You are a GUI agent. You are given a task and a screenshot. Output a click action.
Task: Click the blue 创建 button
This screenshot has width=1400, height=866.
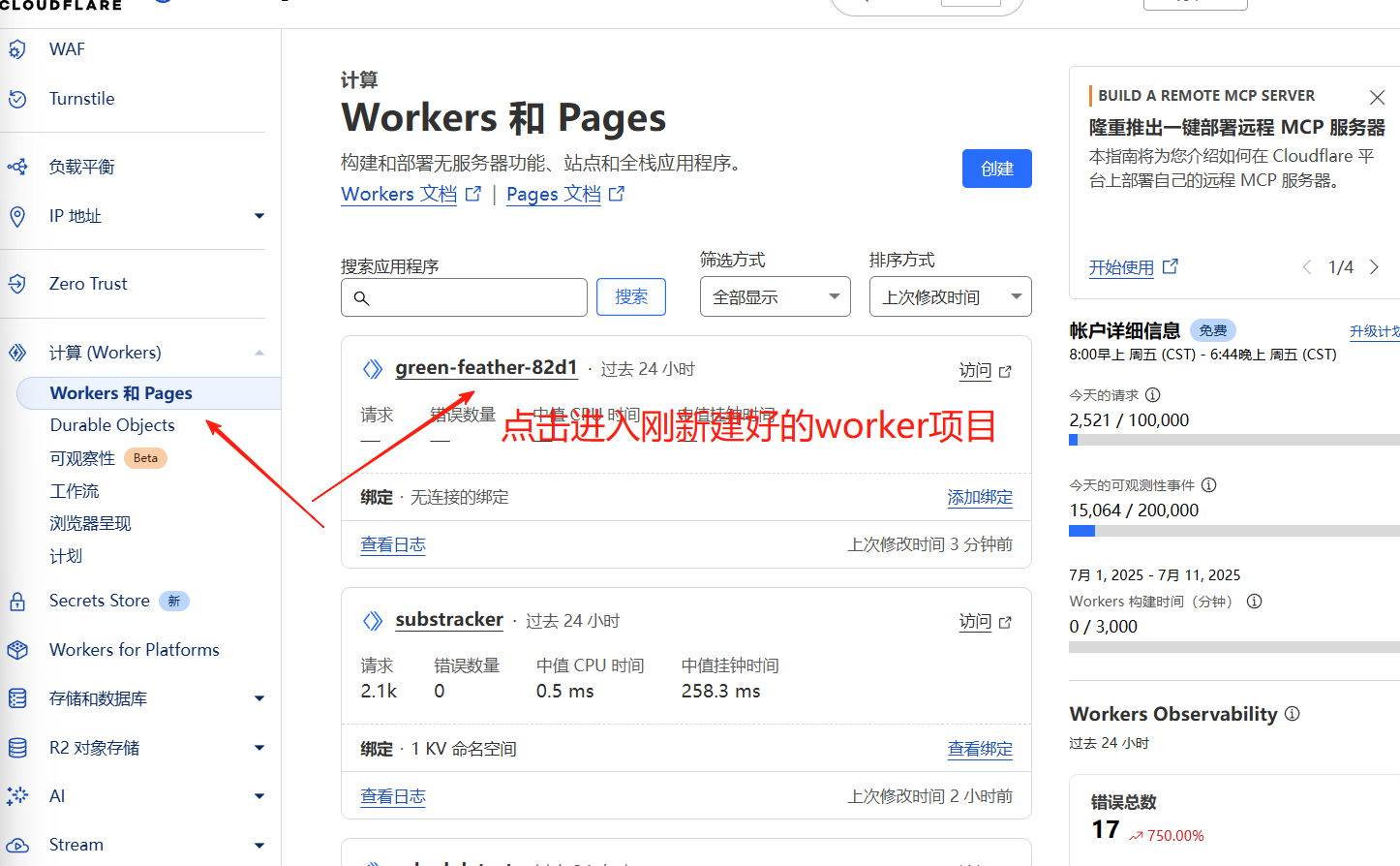pos(997,169)
